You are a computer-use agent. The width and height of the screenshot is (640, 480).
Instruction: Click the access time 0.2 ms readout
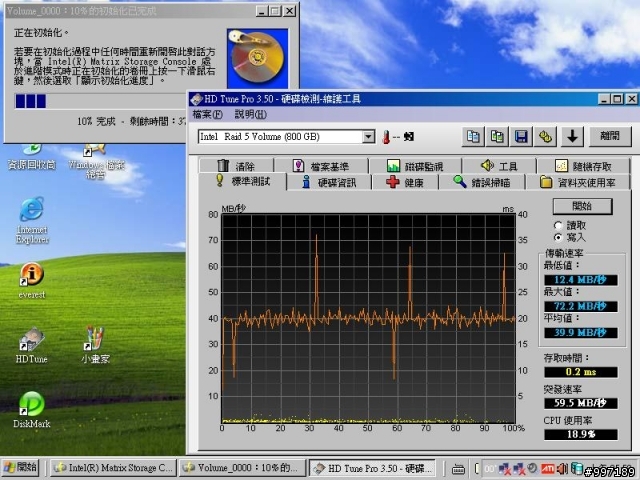580,372
